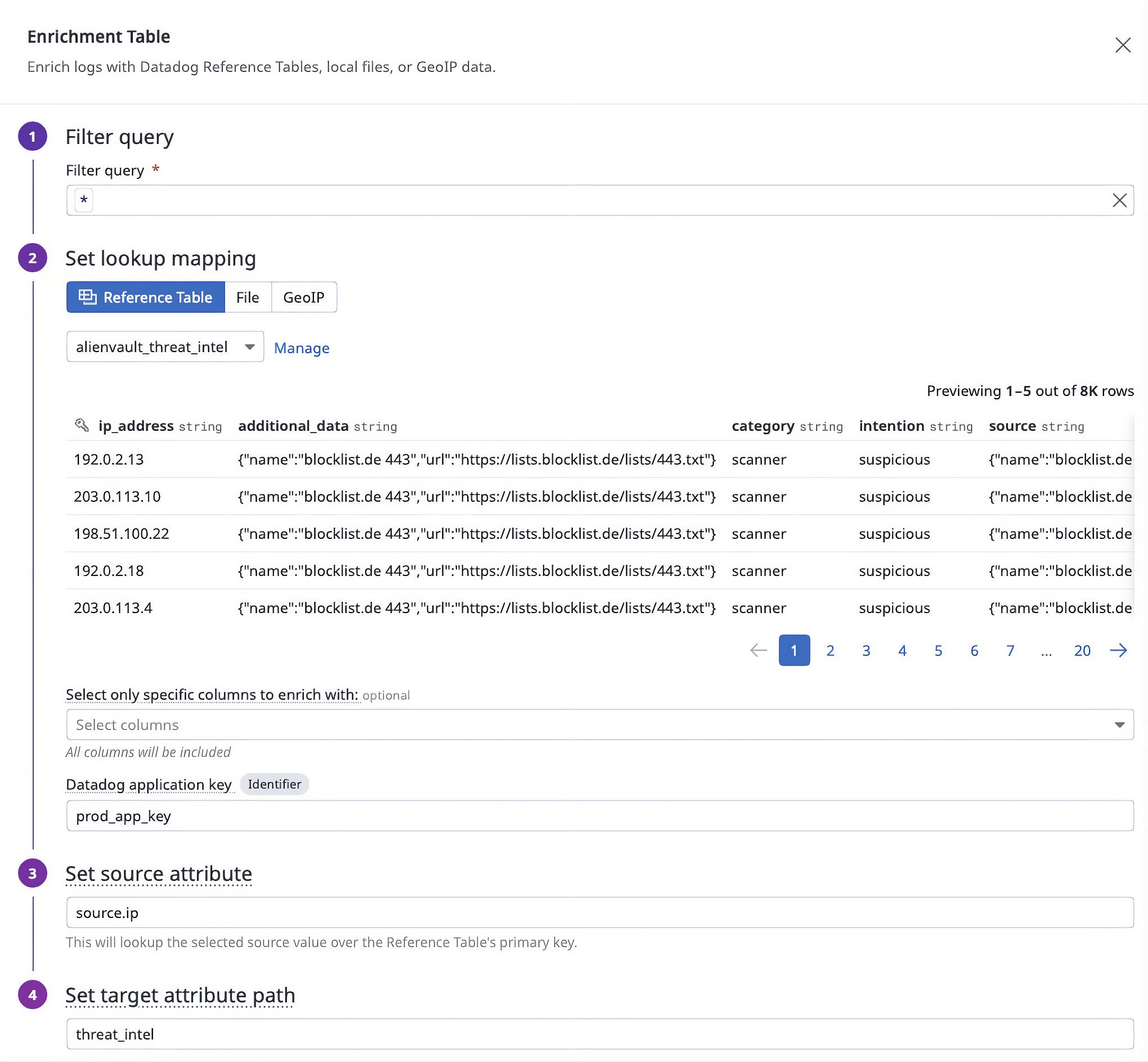
Task: Click source cell in 192.0.2.18 row
Action: [1060, 570]
